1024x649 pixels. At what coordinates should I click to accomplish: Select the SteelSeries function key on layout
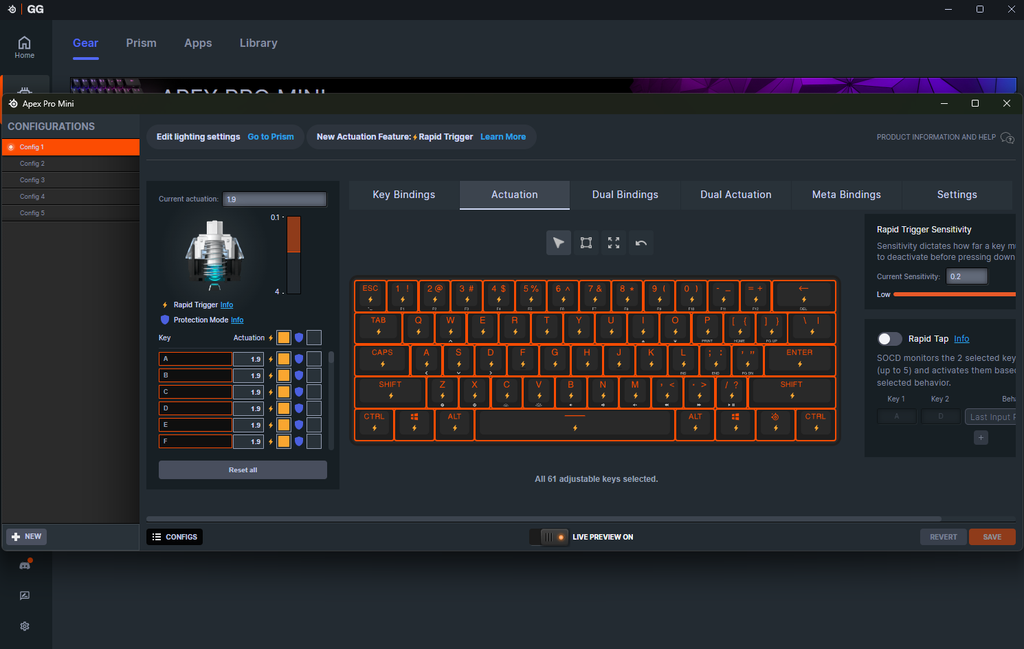tap(775, 424)
